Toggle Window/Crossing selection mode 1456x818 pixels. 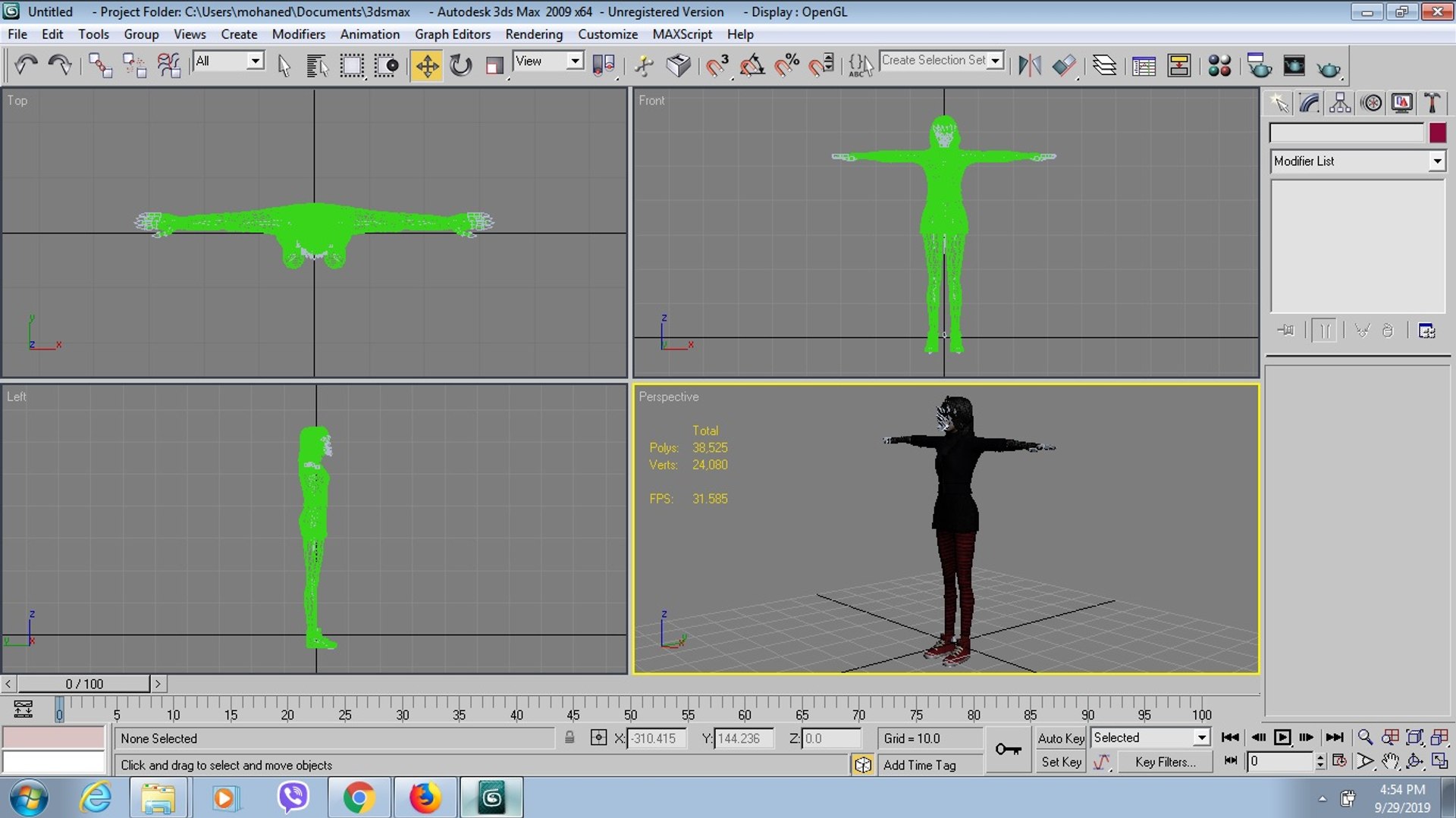coord(386,66)
